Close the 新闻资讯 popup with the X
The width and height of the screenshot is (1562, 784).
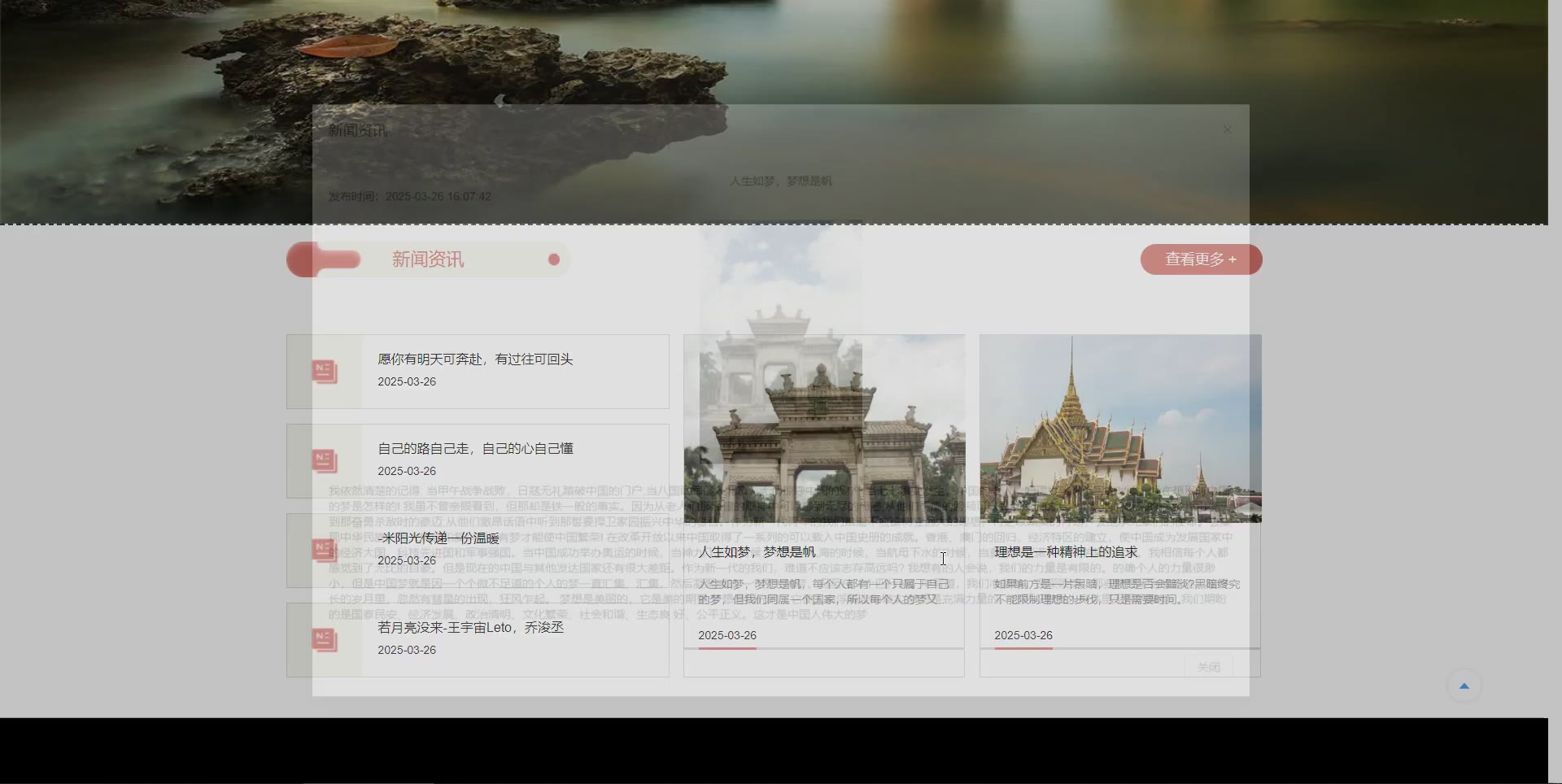(1228, 130)
